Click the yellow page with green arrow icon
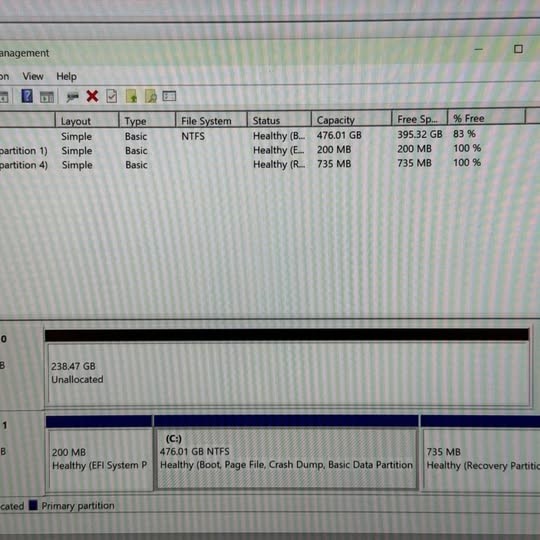 pos(131,96)
